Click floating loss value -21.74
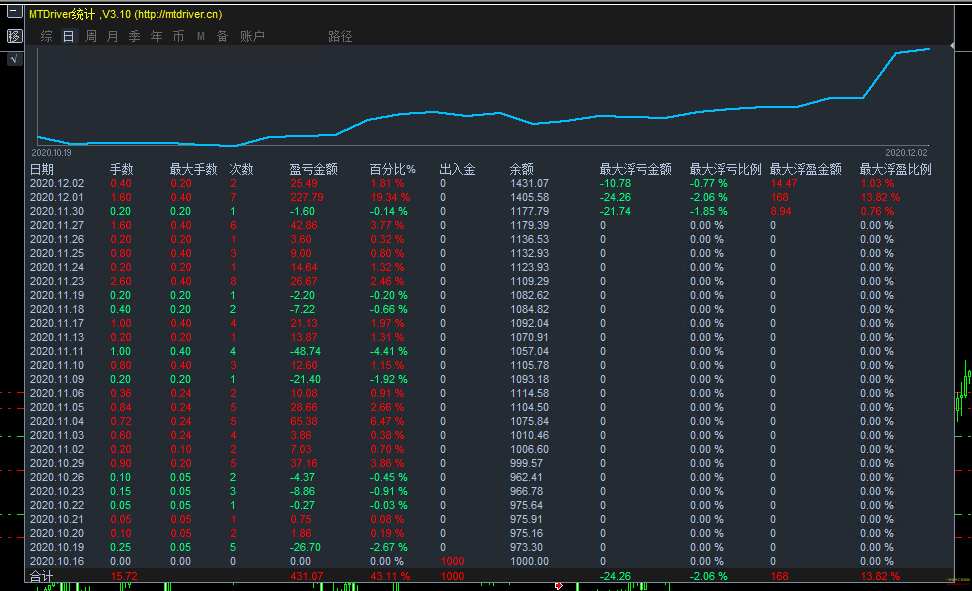 tap(615, 211)
